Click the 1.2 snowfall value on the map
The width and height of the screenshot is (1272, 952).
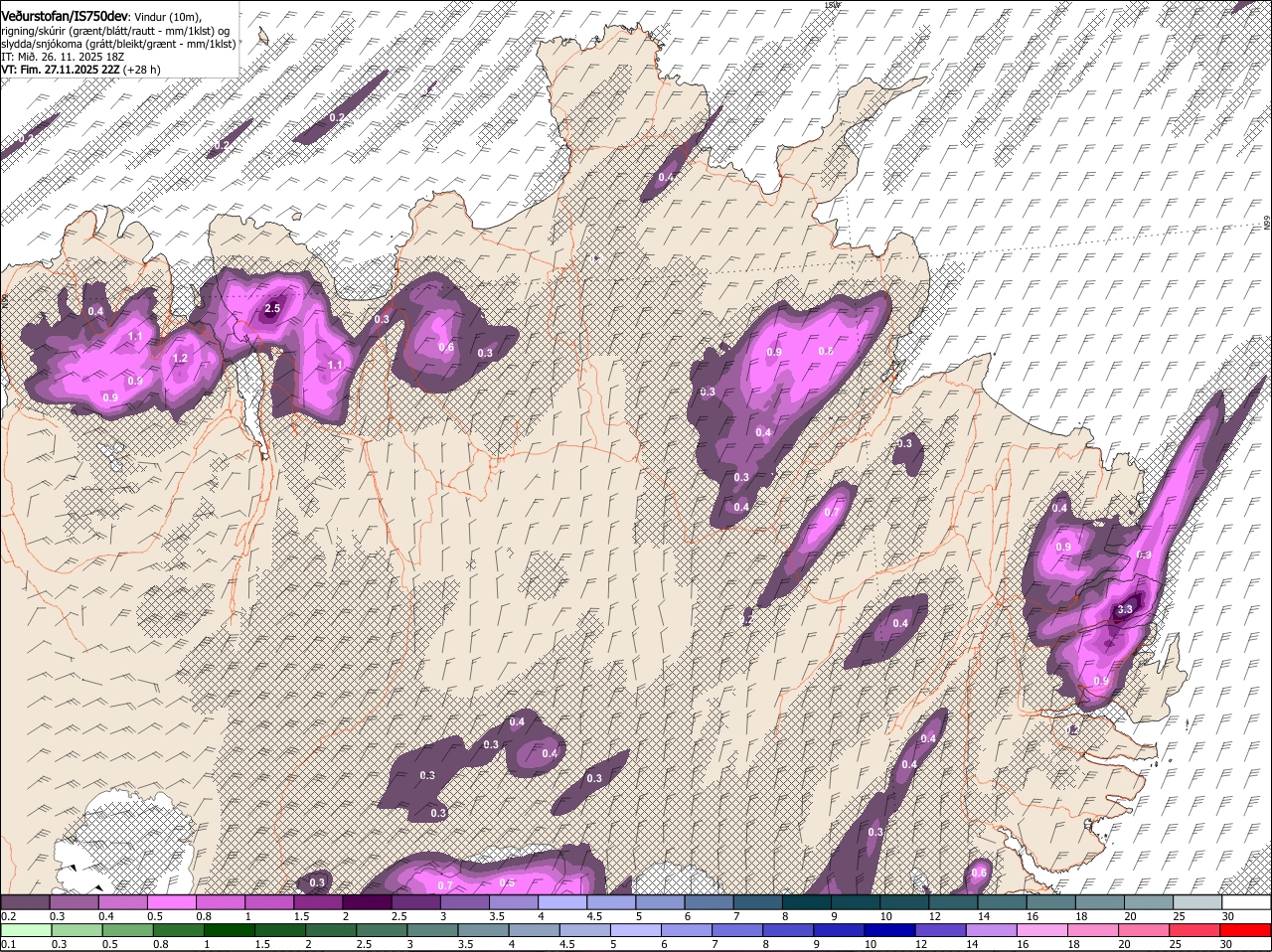[181, 359]
